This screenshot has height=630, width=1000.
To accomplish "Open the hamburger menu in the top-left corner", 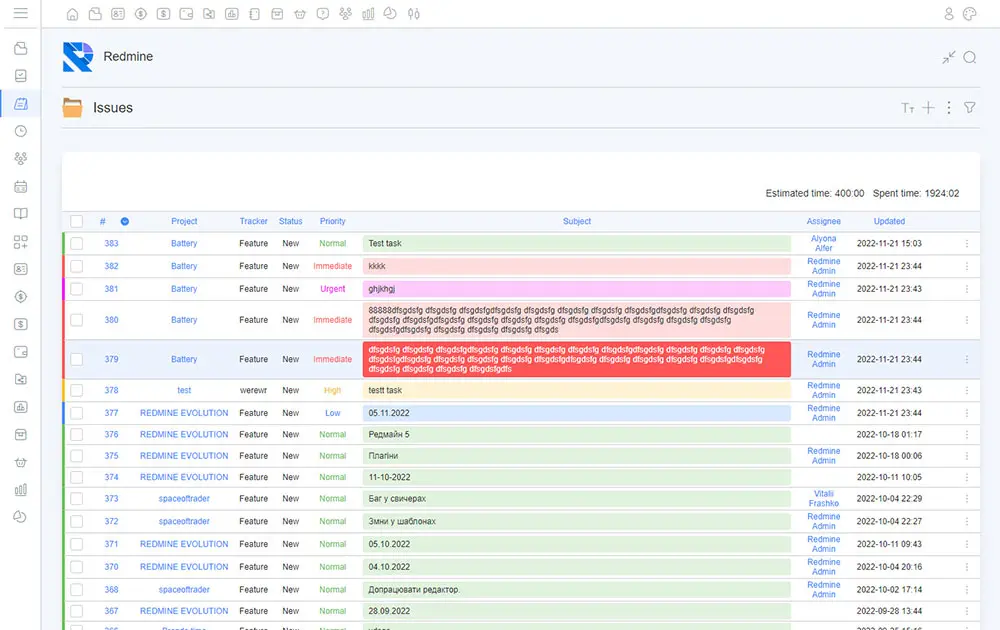I will 20,14.
